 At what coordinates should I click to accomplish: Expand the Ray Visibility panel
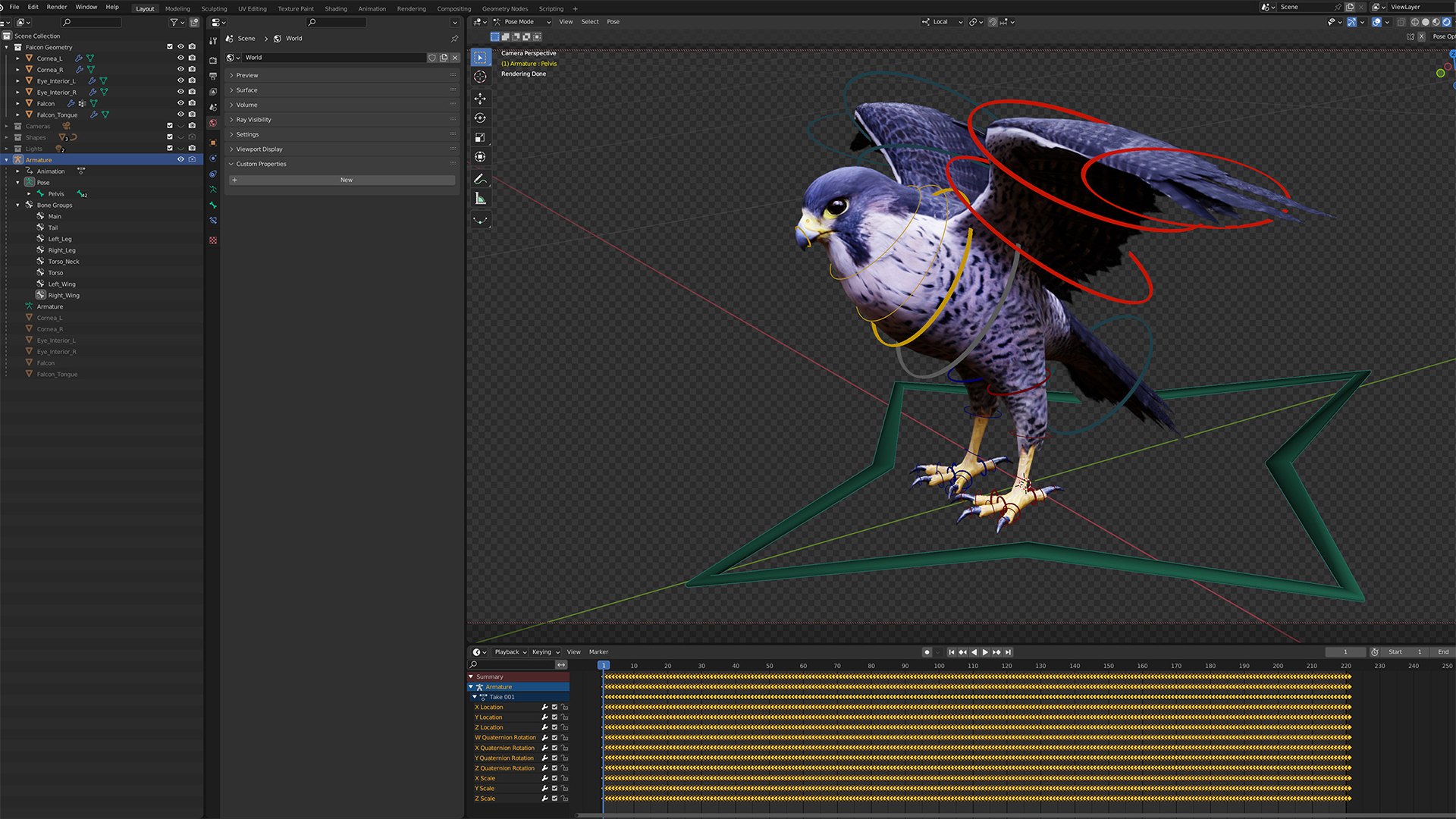[343, 120]
